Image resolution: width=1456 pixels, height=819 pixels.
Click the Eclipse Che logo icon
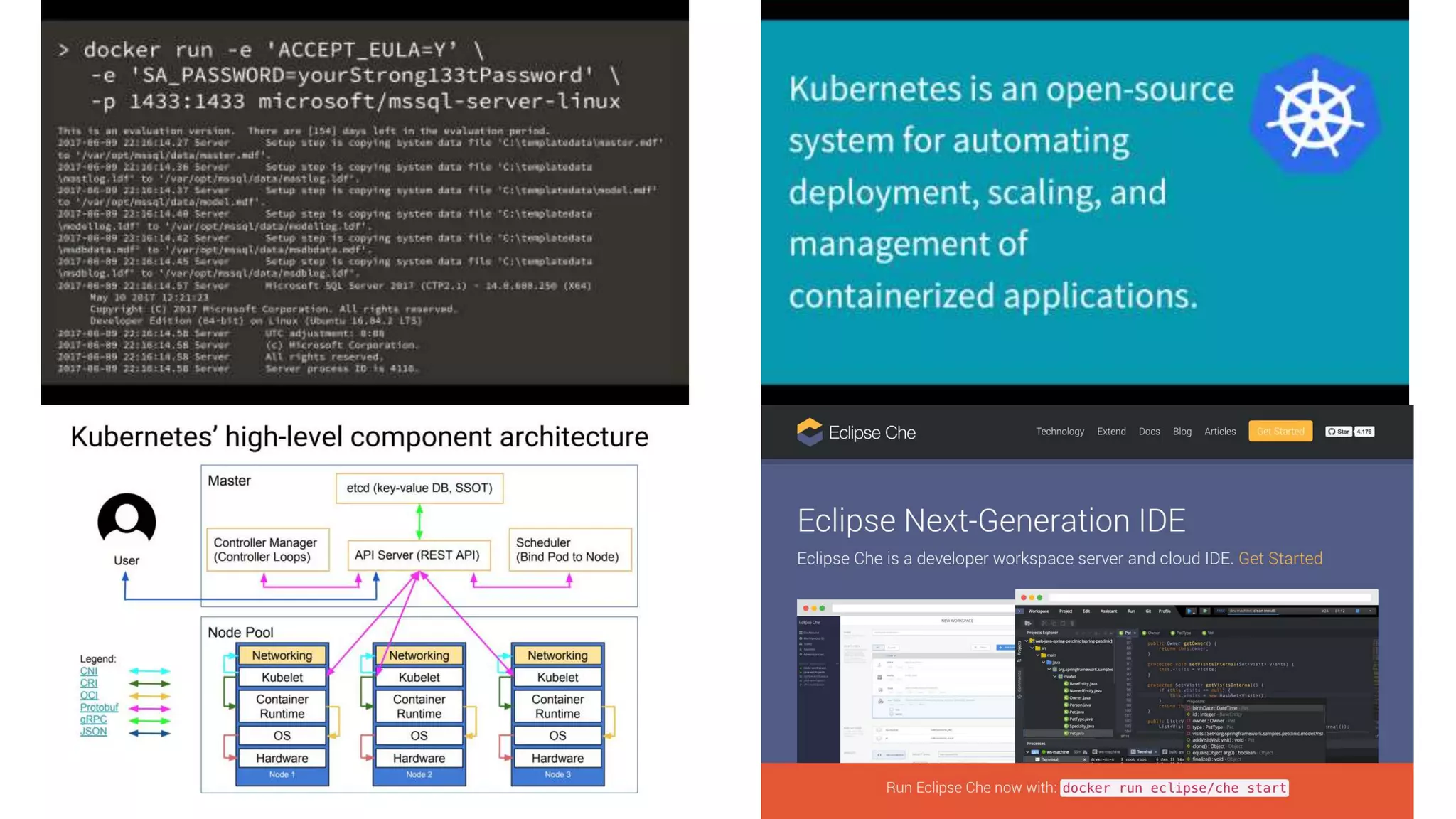pyautogui.click(x=809, y=432)
